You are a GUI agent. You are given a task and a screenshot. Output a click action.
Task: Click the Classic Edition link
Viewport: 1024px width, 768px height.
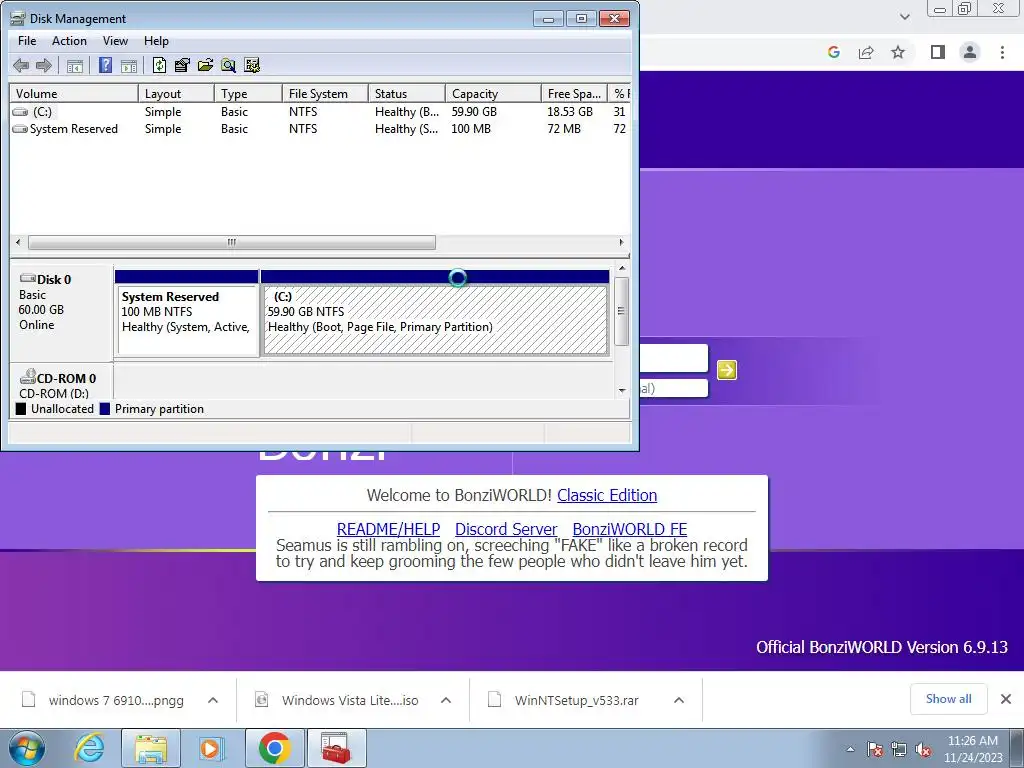(607, 495)
